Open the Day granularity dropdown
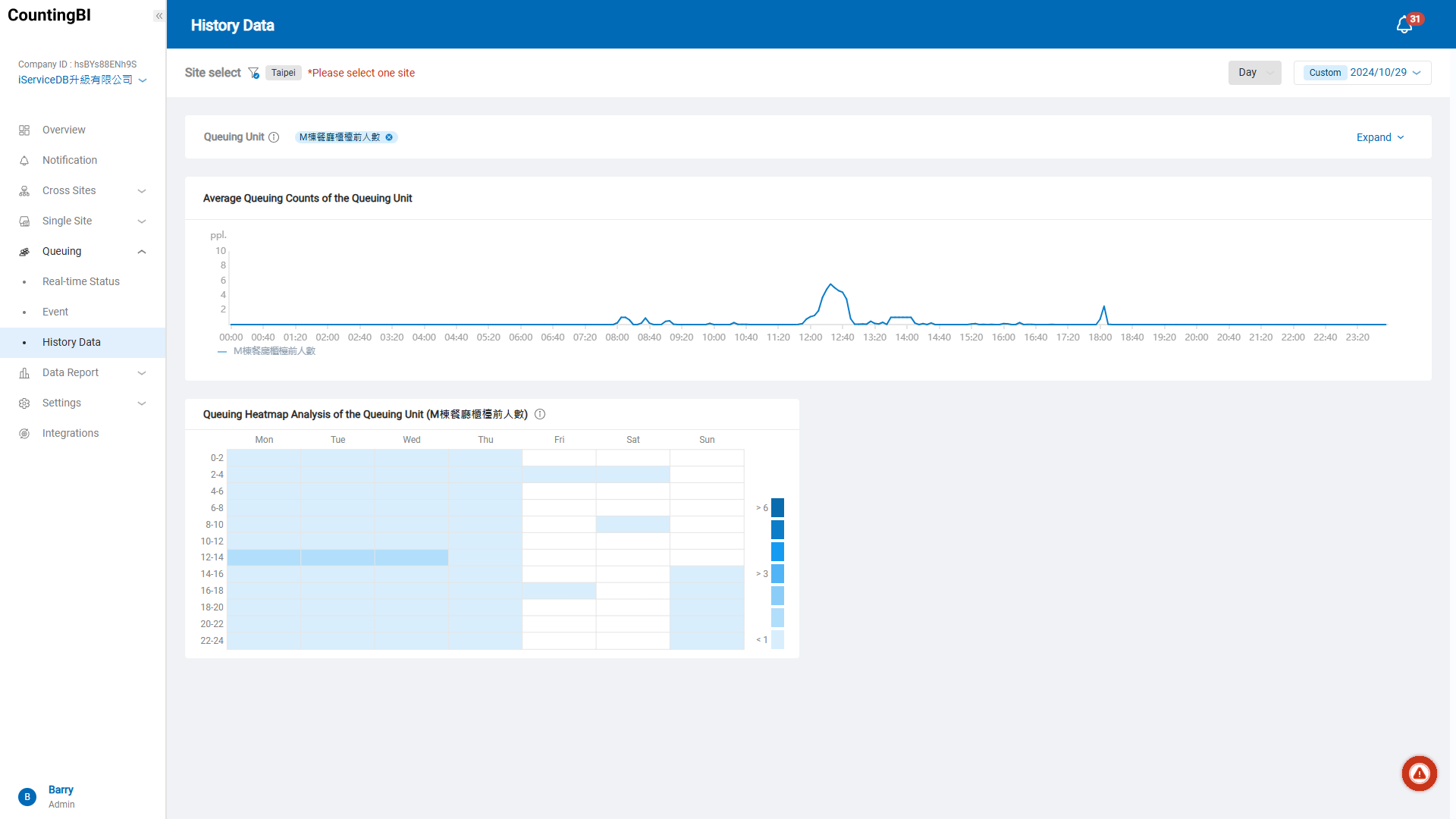The width and height of the screenshot is (1456, 819). [1254, 73]
